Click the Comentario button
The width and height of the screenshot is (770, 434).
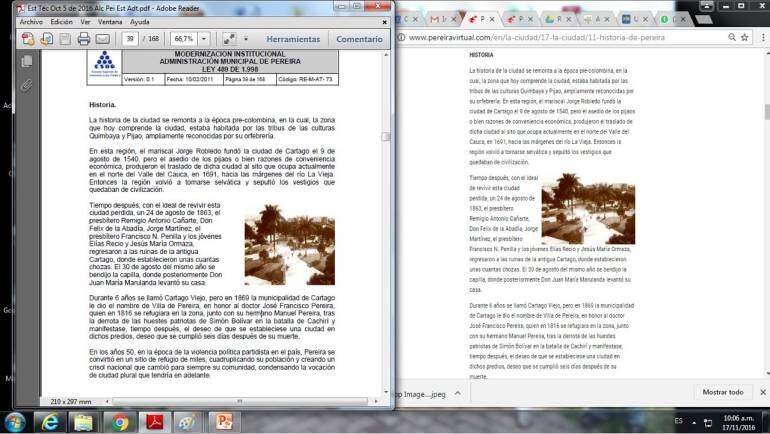click(359, 39)
